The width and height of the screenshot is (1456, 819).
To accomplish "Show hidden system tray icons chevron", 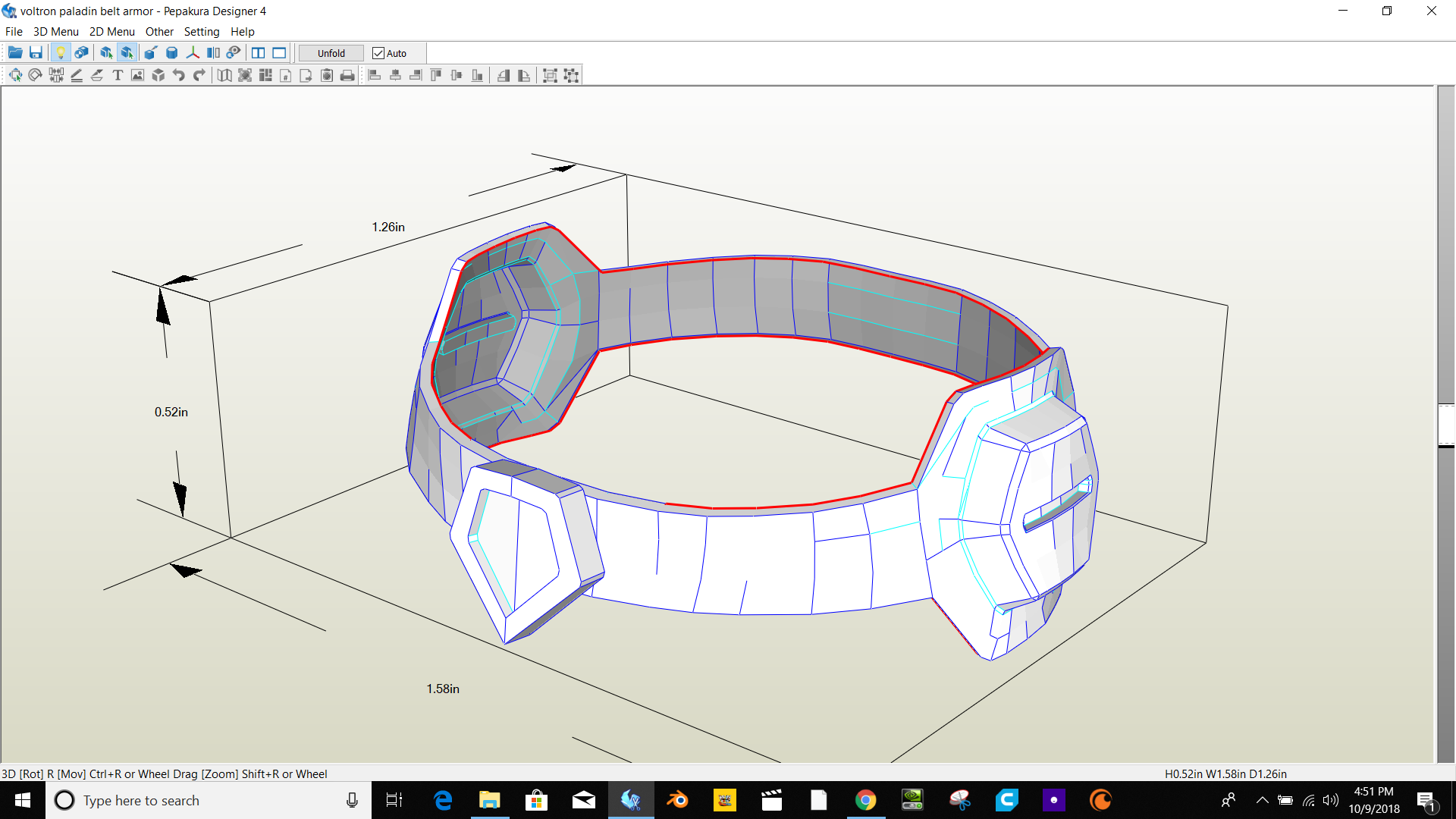I will pyautogui.click(x=1262, y=800).
